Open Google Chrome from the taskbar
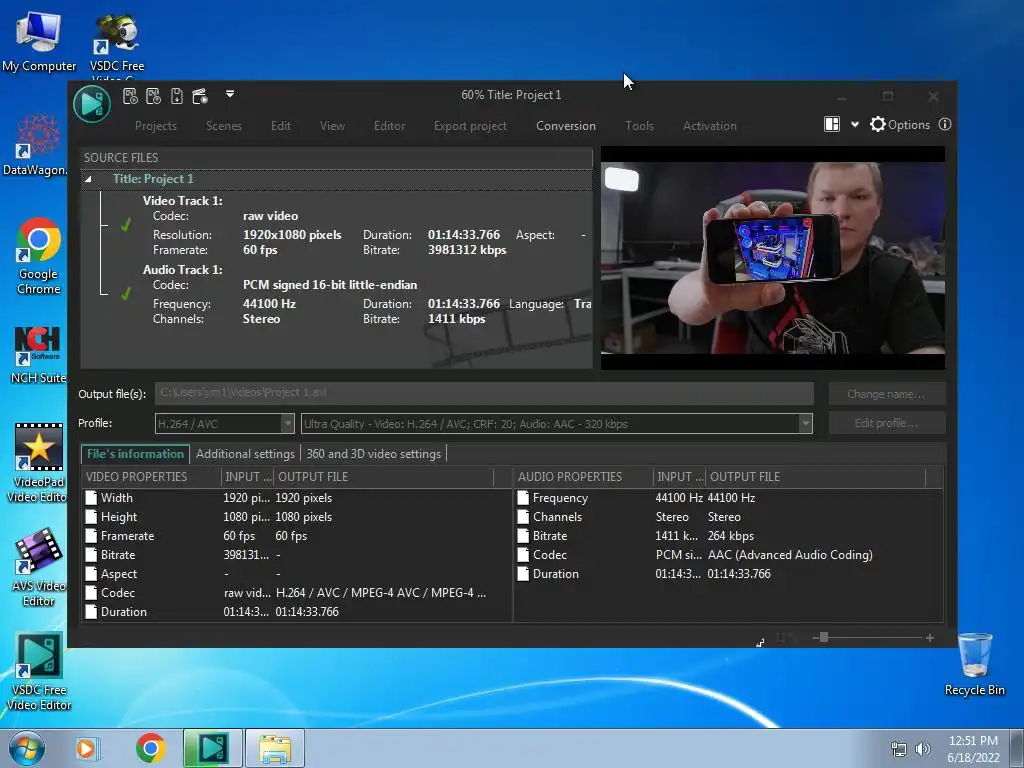The height and width of the screenshot is (768, 1024). coord(150,748)
